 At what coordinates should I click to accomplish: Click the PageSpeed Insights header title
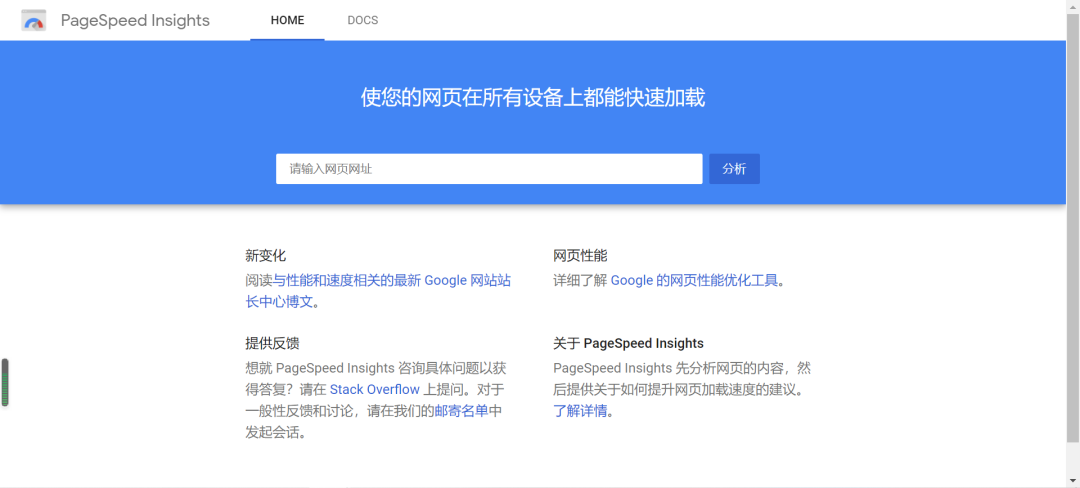tap(135, 21)
